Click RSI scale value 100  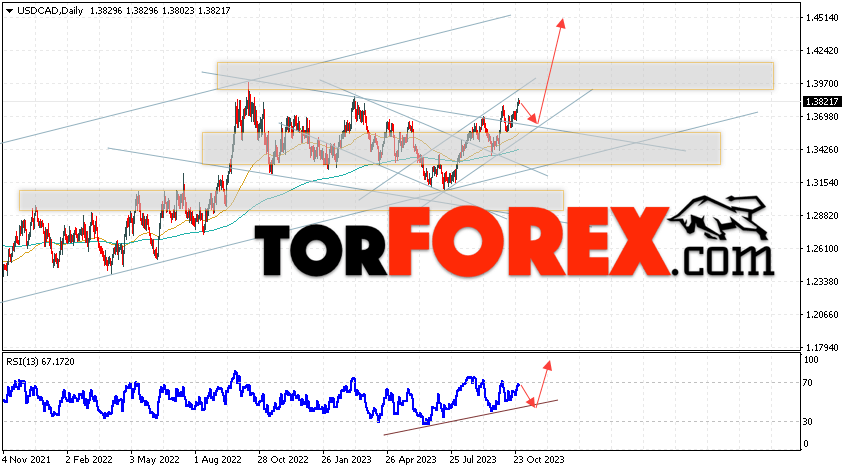click(x=810, y=360)
